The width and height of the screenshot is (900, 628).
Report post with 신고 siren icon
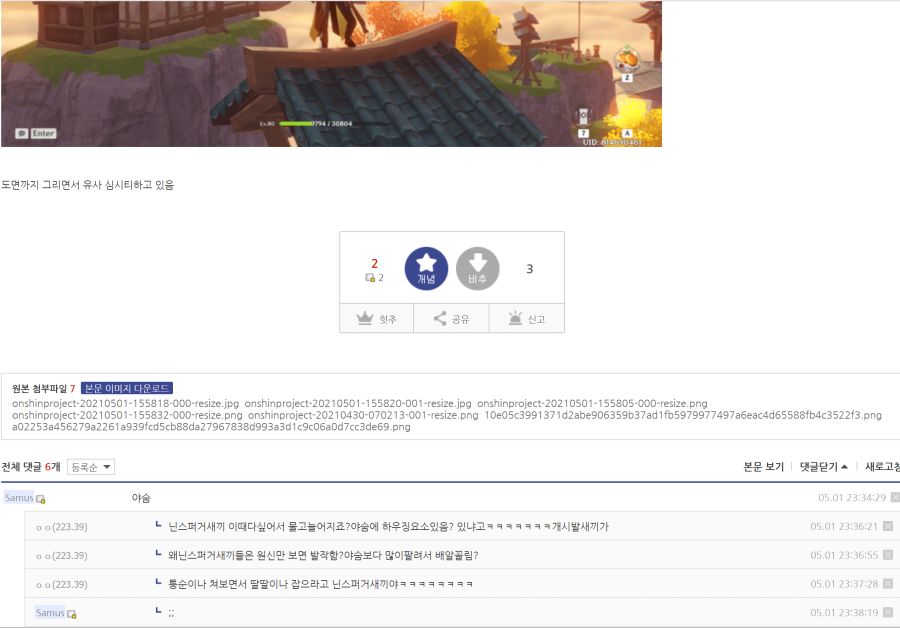pos(526,319)
